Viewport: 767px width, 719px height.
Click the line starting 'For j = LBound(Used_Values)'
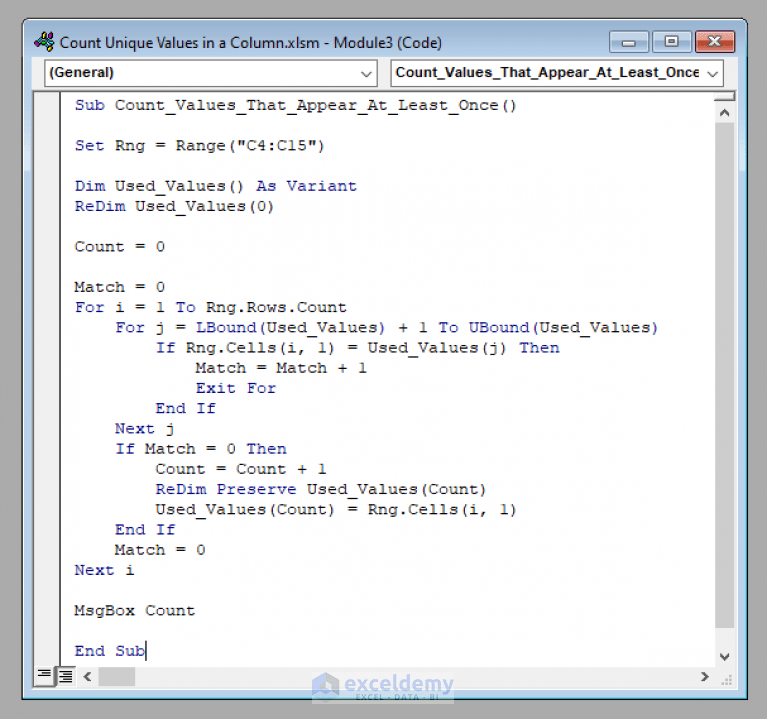[386, 328]
